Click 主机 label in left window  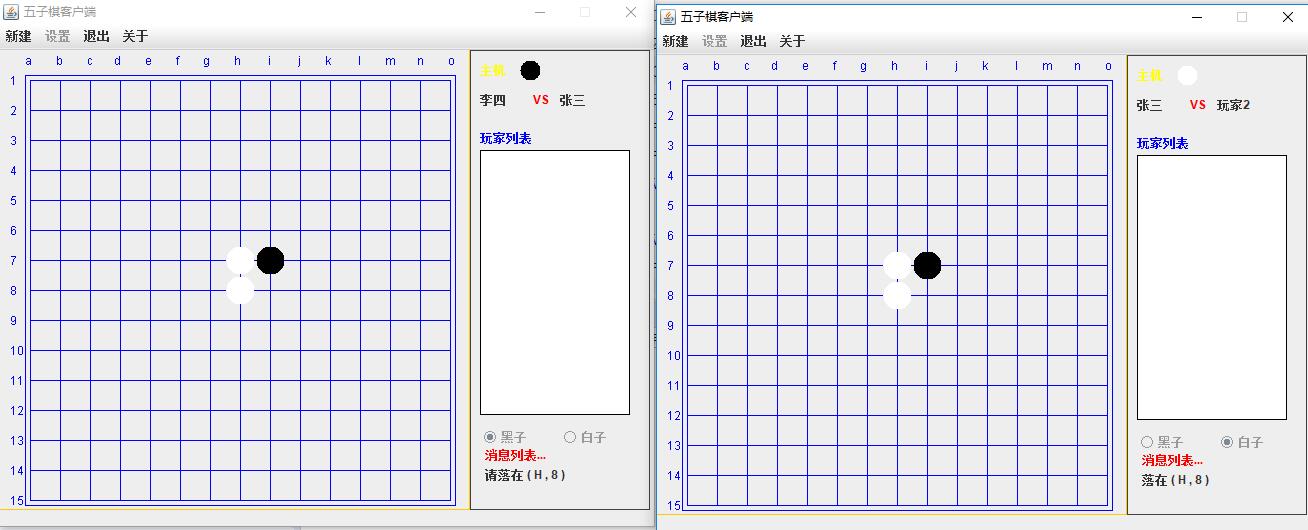(x=493, y=71)
